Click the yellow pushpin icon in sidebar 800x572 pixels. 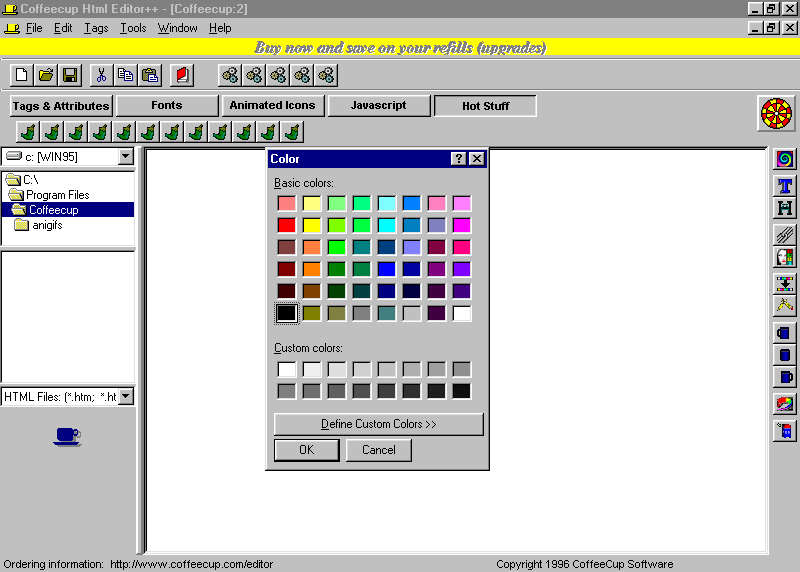click(x=785, y=305)
